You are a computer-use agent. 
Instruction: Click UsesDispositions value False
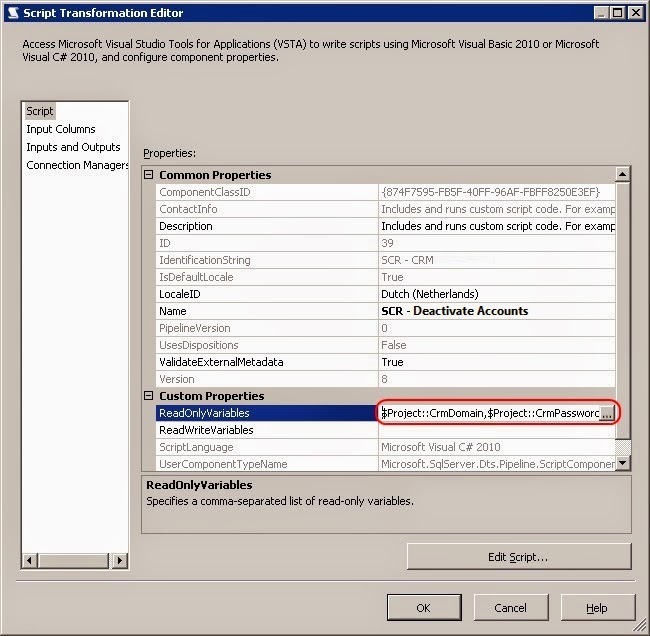click(393, 345)
